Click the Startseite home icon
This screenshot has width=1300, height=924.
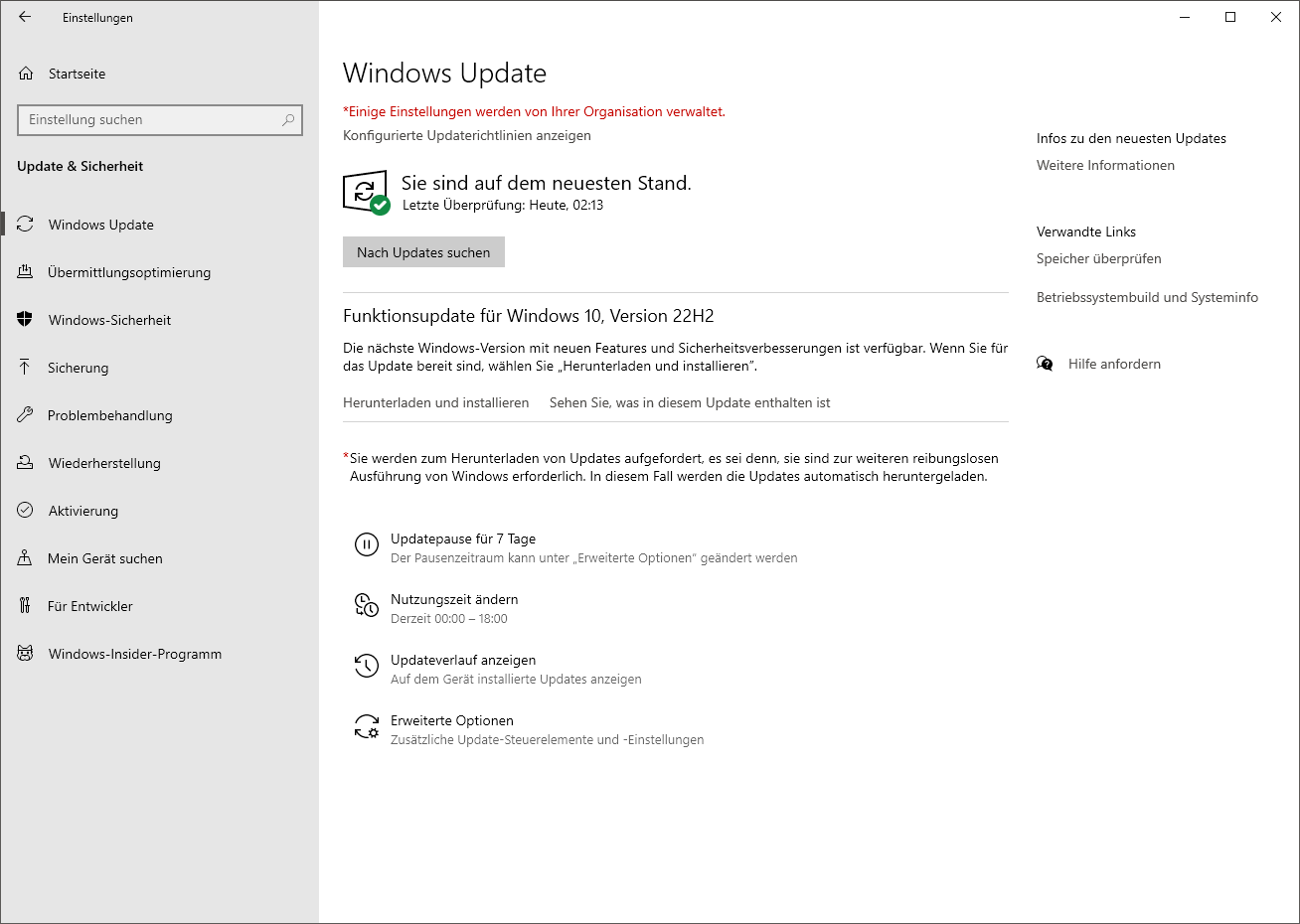point(26,74)
